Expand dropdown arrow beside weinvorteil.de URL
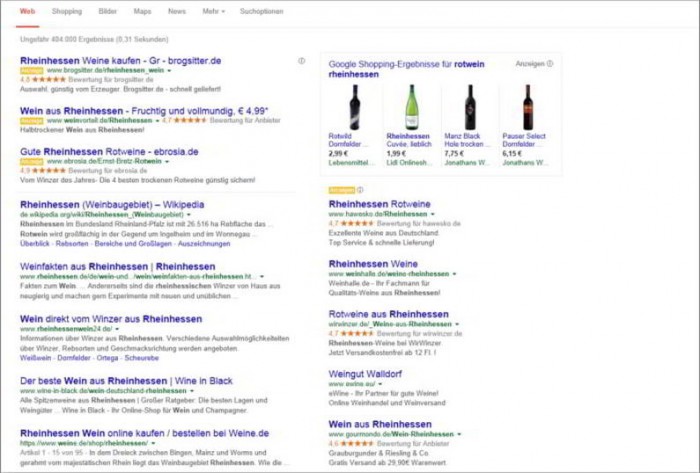 pyautogui.click(x=157, y=120)
